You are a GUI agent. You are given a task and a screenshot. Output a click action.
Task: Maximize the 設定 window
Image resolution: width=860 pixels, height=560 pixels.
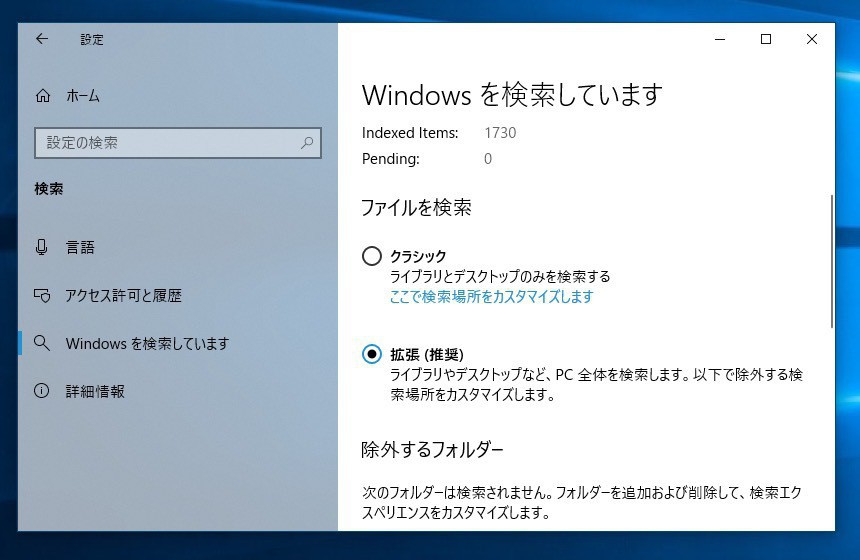[766, 39]
